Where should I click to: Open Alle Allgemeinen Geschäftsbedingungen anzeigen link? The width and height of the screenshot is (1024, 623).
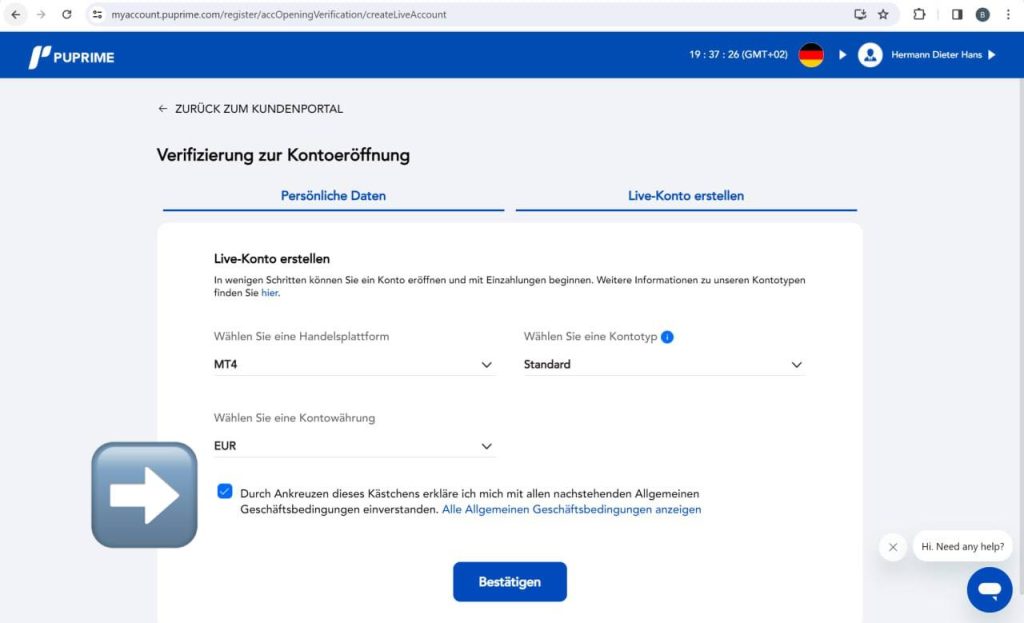(x=571, y=509)
